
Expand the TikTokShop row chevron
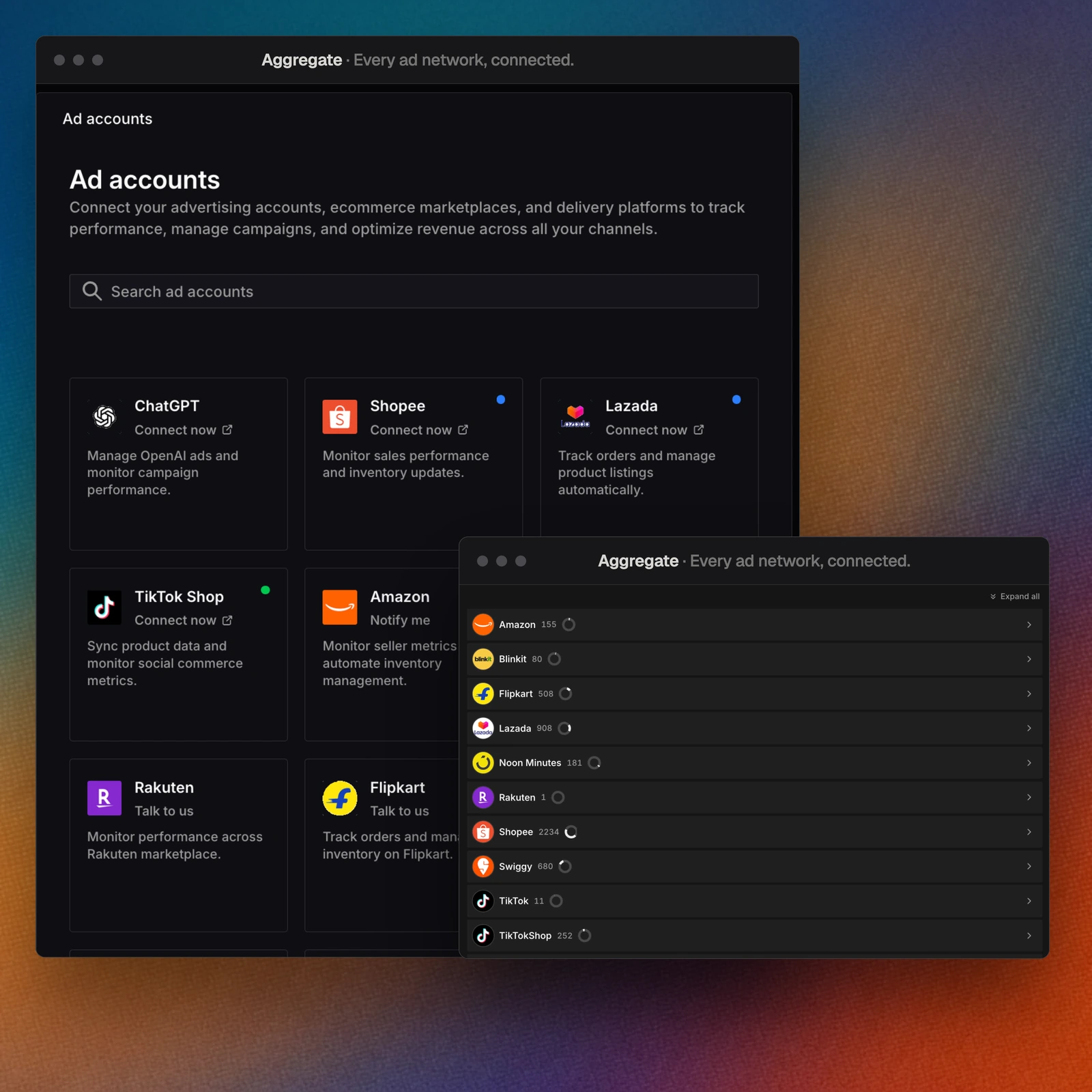click(1029, 935)
